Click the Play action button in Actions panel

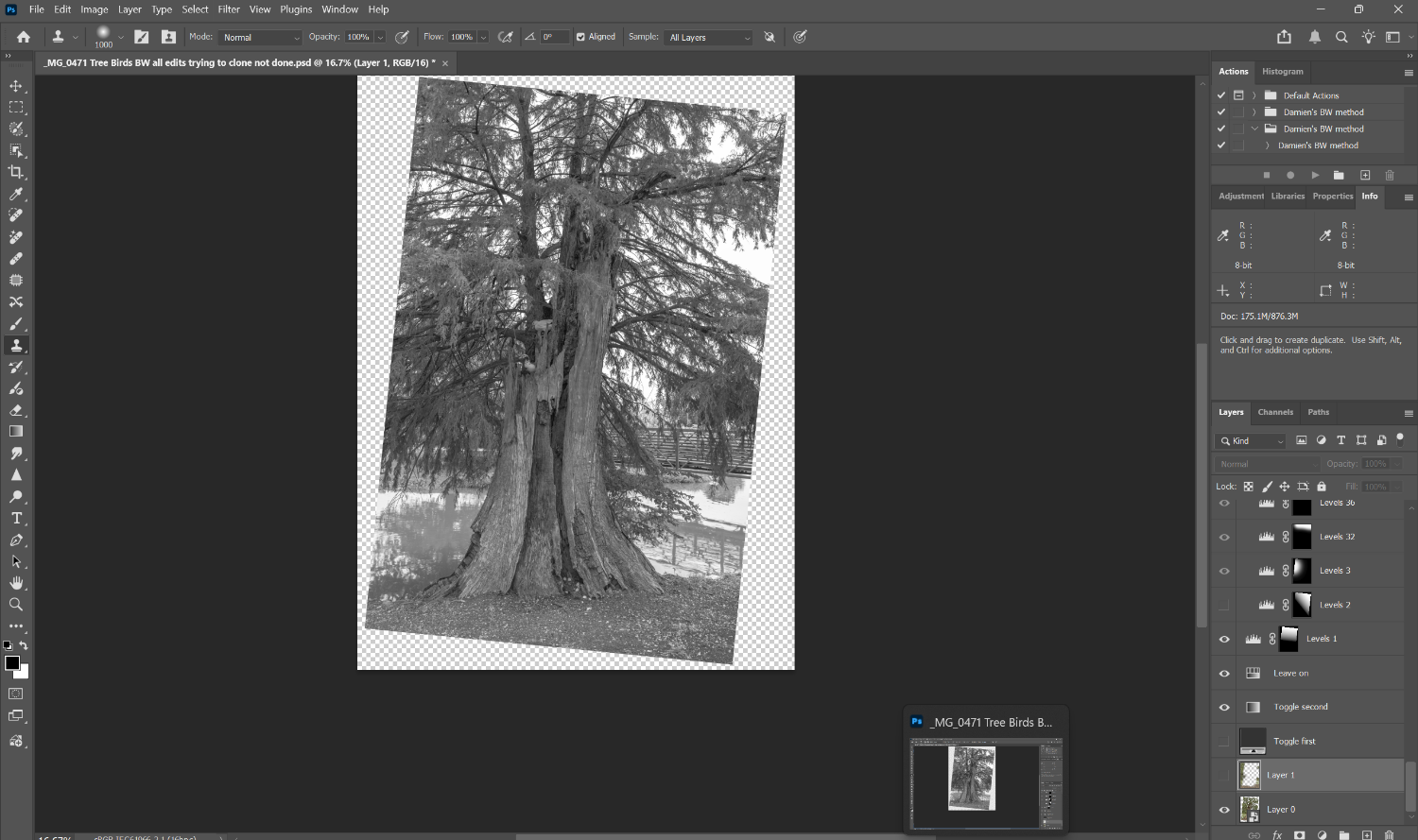click(1315, 175)
